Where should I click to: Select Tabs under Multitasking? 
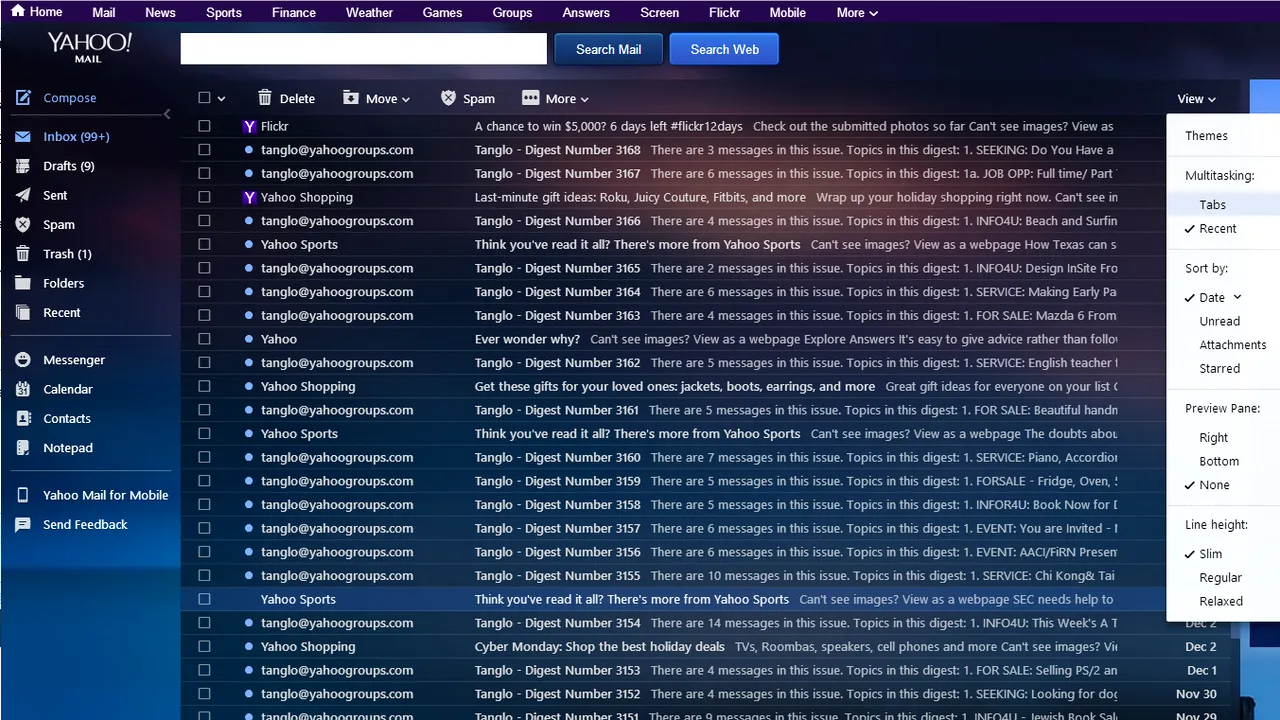(1212, 205)
